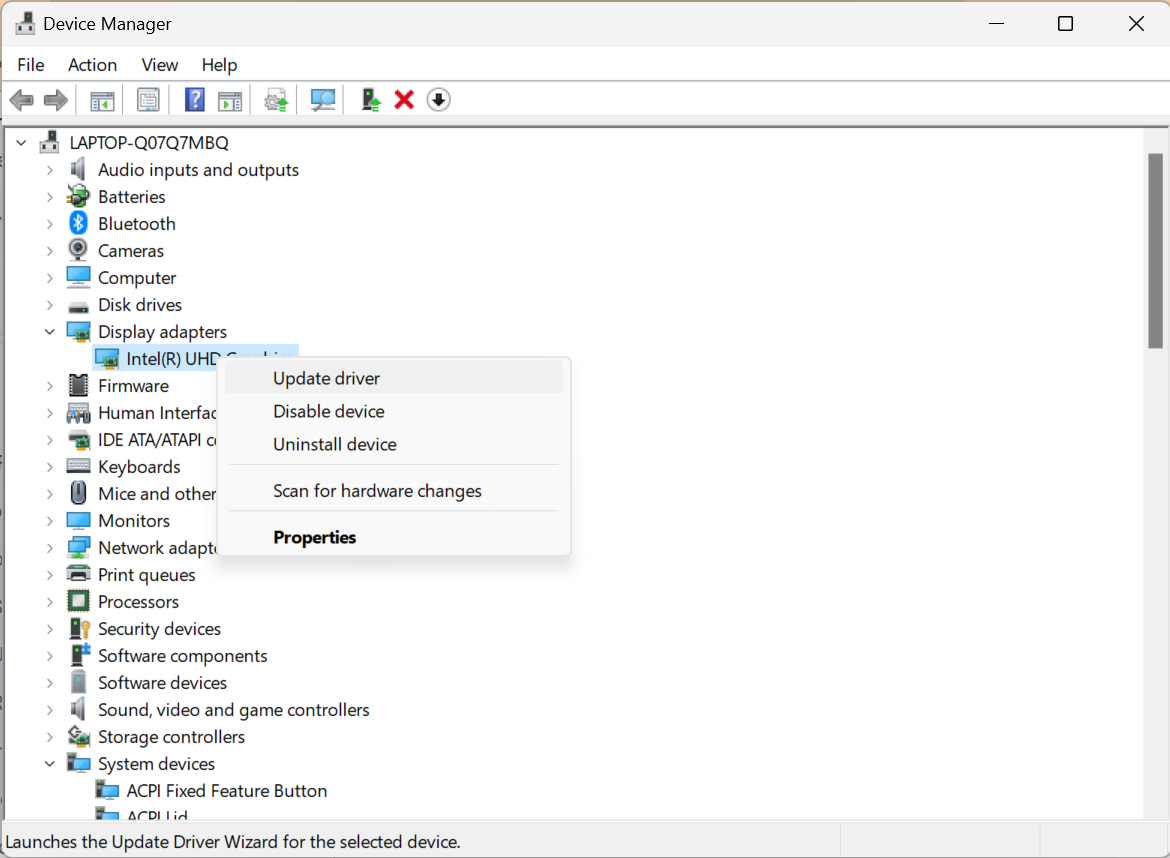
Task: Open the Action menu
Action: point(92,65)
